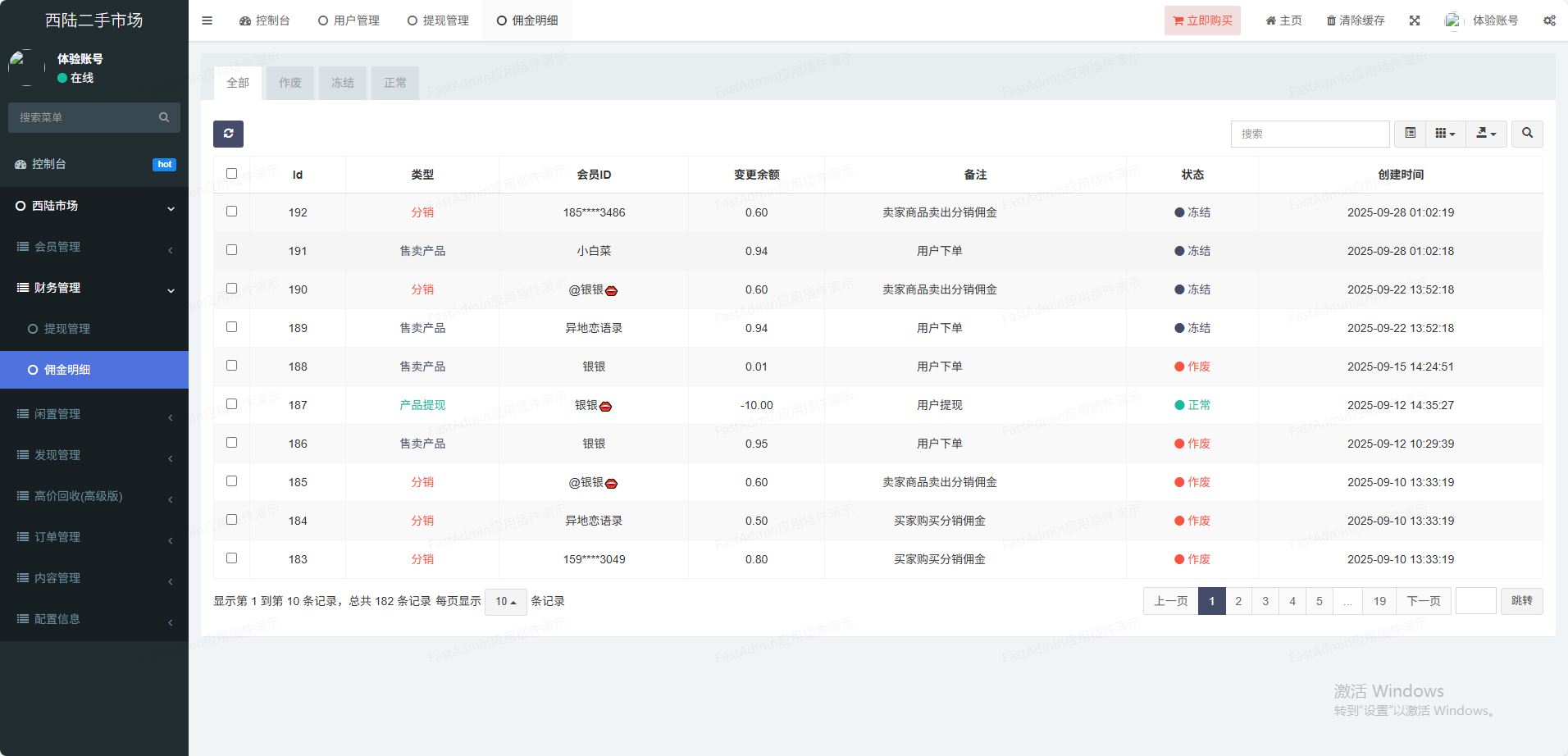The width and height of the screenshot is (1568, 756).
Task: Open the settings gears icon
Action: 1549,20
